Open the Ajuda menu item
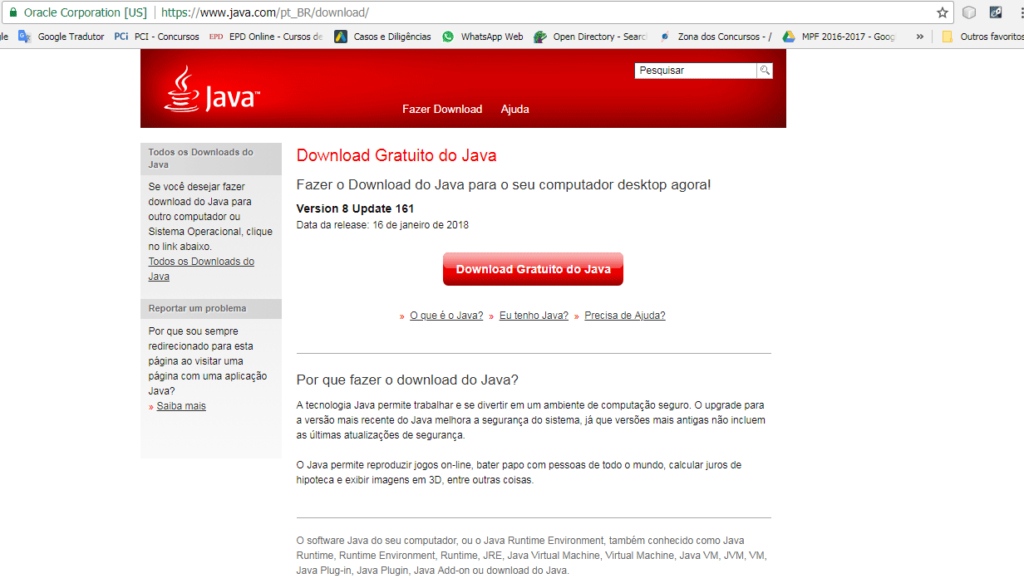Image resolution: width=1024 pixels, height=588 pixels. (x=515, y=109)
